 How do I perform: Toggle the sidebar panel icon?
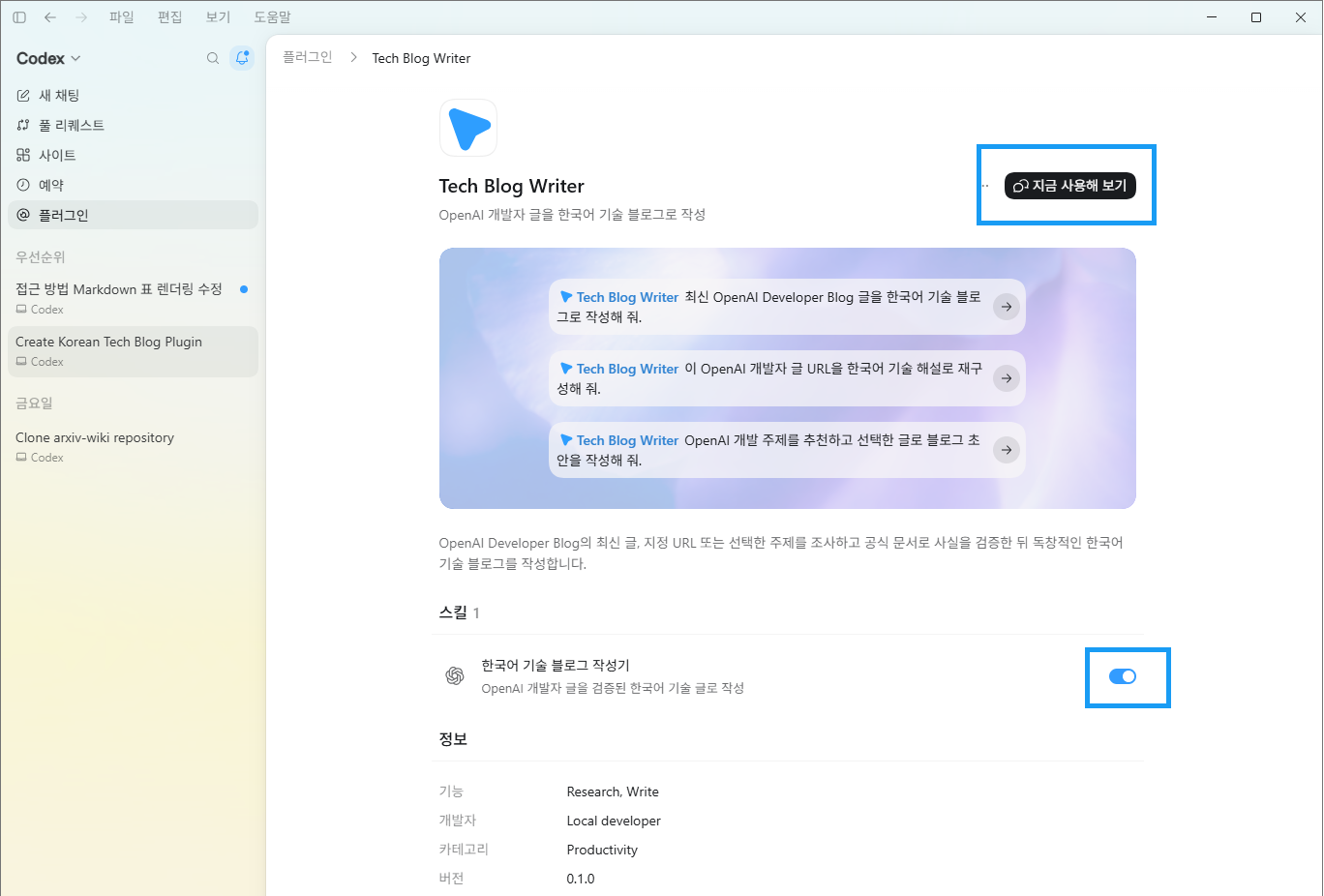[19, 17]
